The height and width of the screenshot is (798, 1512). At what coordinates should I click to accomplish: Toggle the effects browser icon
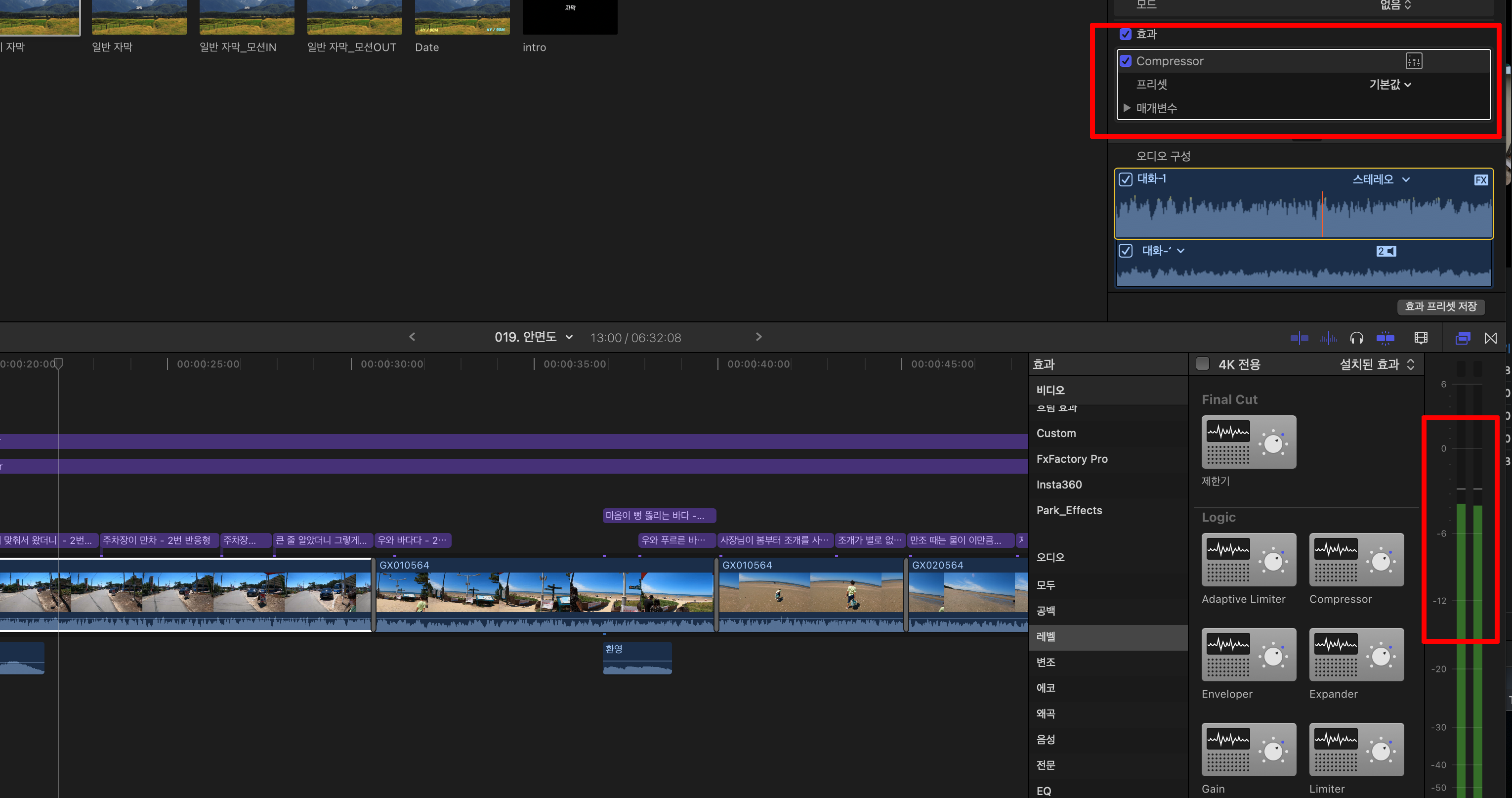click(x=1463, y=338)
